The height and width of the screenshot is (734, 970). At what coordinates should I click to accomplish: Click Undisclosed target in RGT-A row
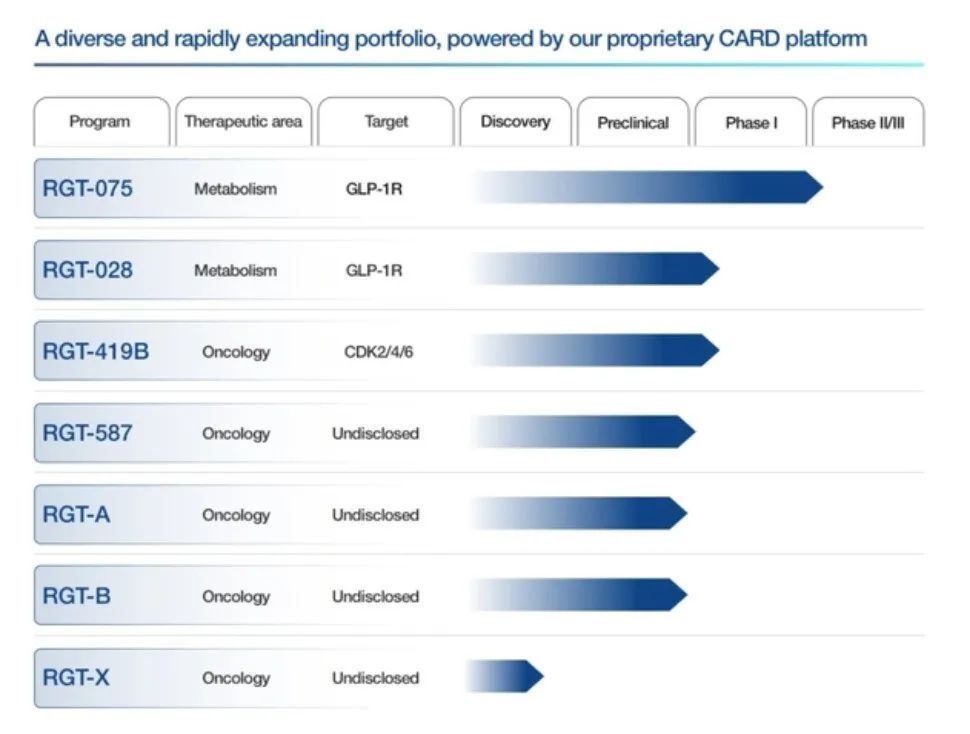coord(376,515)
